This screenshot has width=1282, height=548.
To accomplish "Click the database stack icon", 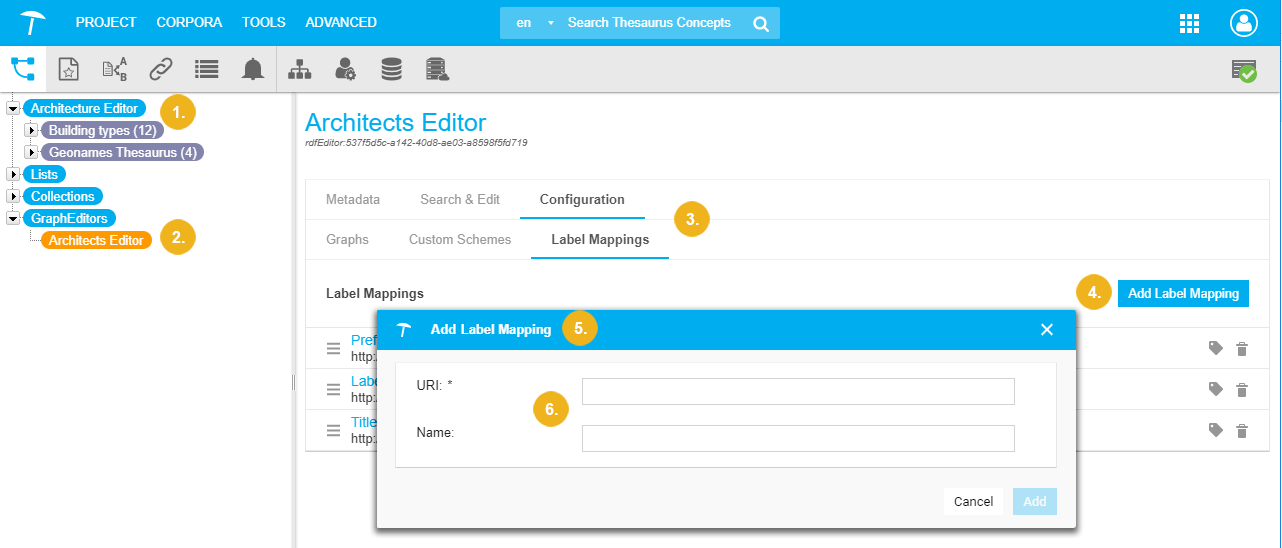I will [x=391, y=69].
